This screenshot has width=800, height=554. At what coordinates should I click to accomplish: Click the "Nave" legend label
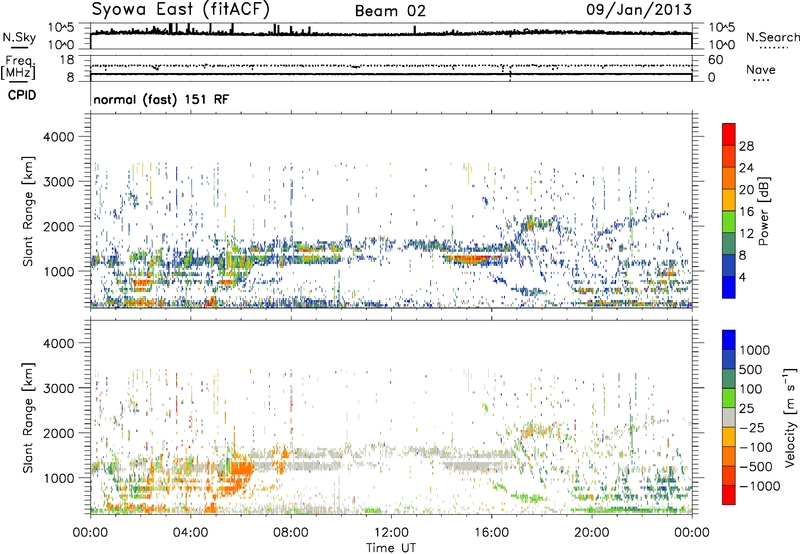761,70
